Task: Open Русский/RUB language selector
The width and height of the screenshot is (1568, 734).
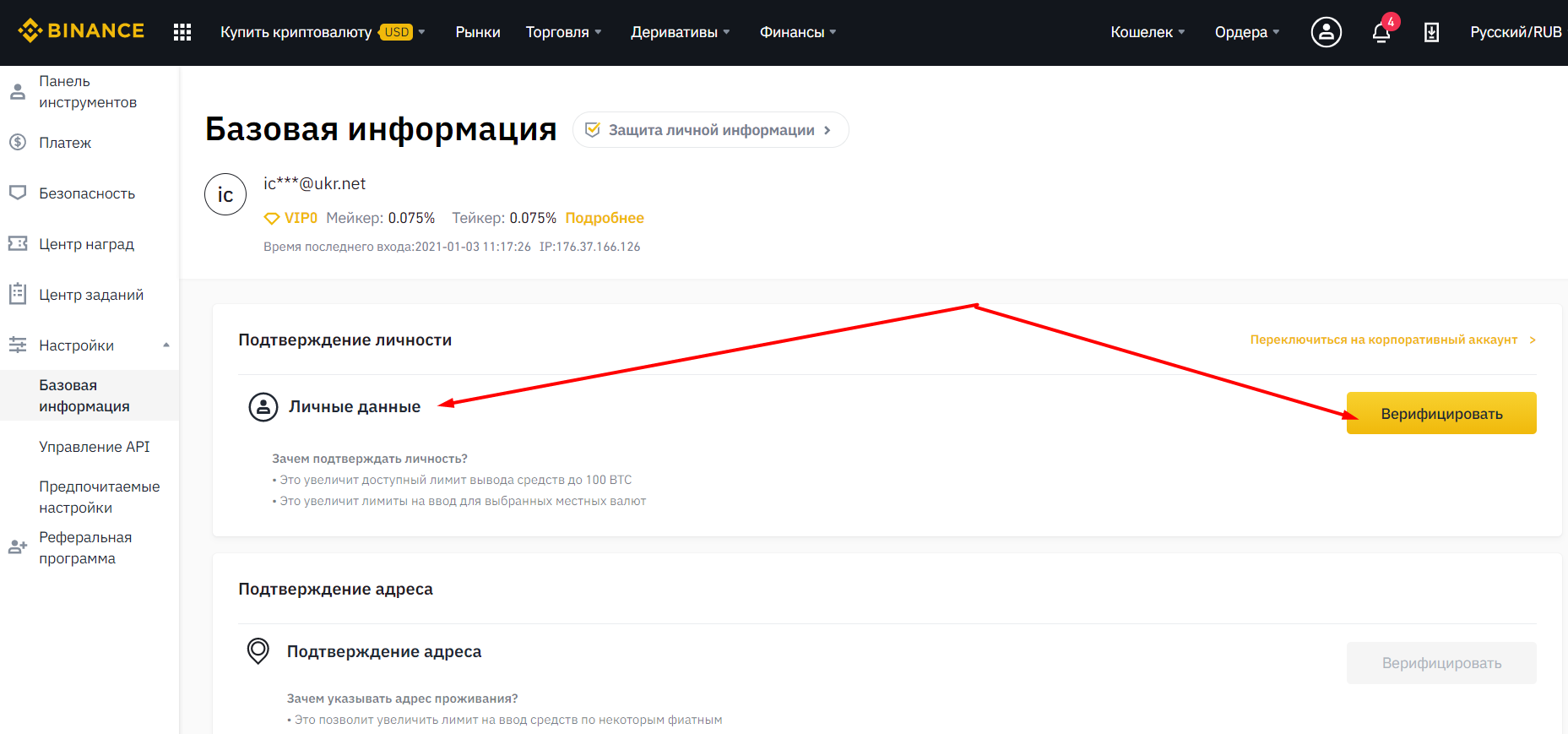Action: (1516, 32)
